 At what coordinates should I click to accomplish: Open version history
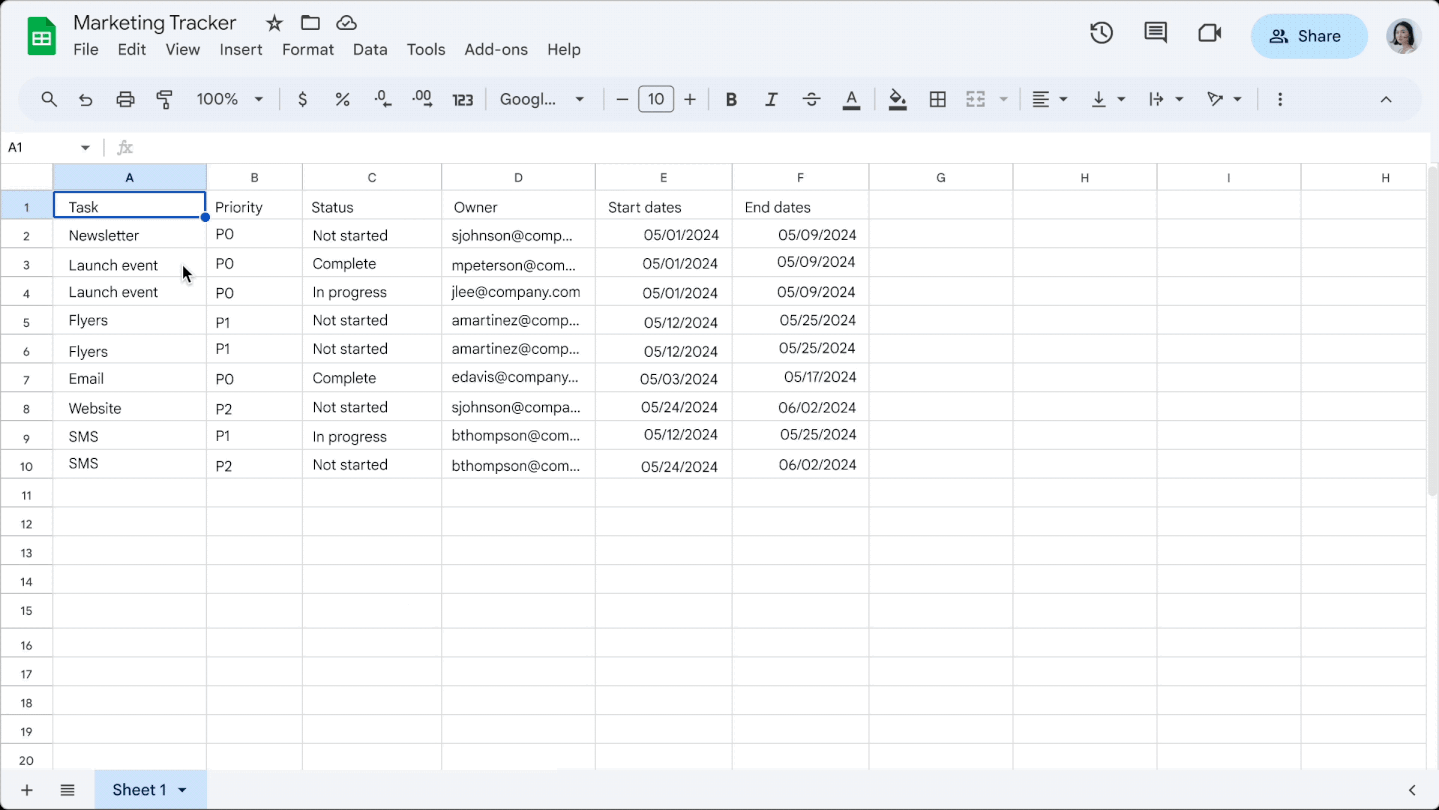point(1101,32)
